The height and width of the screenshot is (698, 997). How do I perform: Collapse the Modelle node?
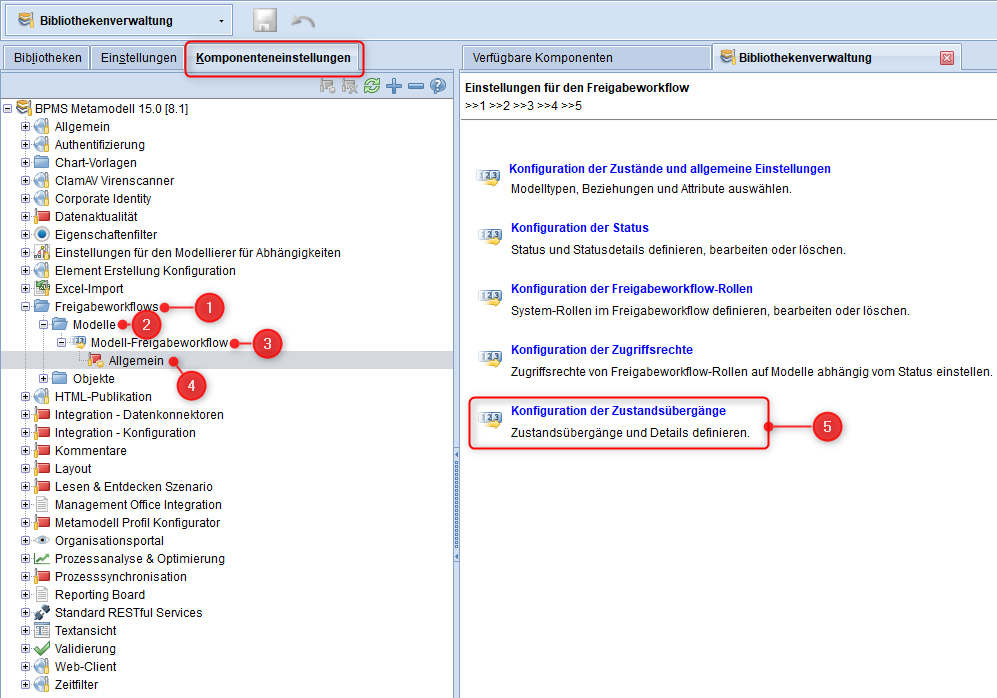click(43, 324)
